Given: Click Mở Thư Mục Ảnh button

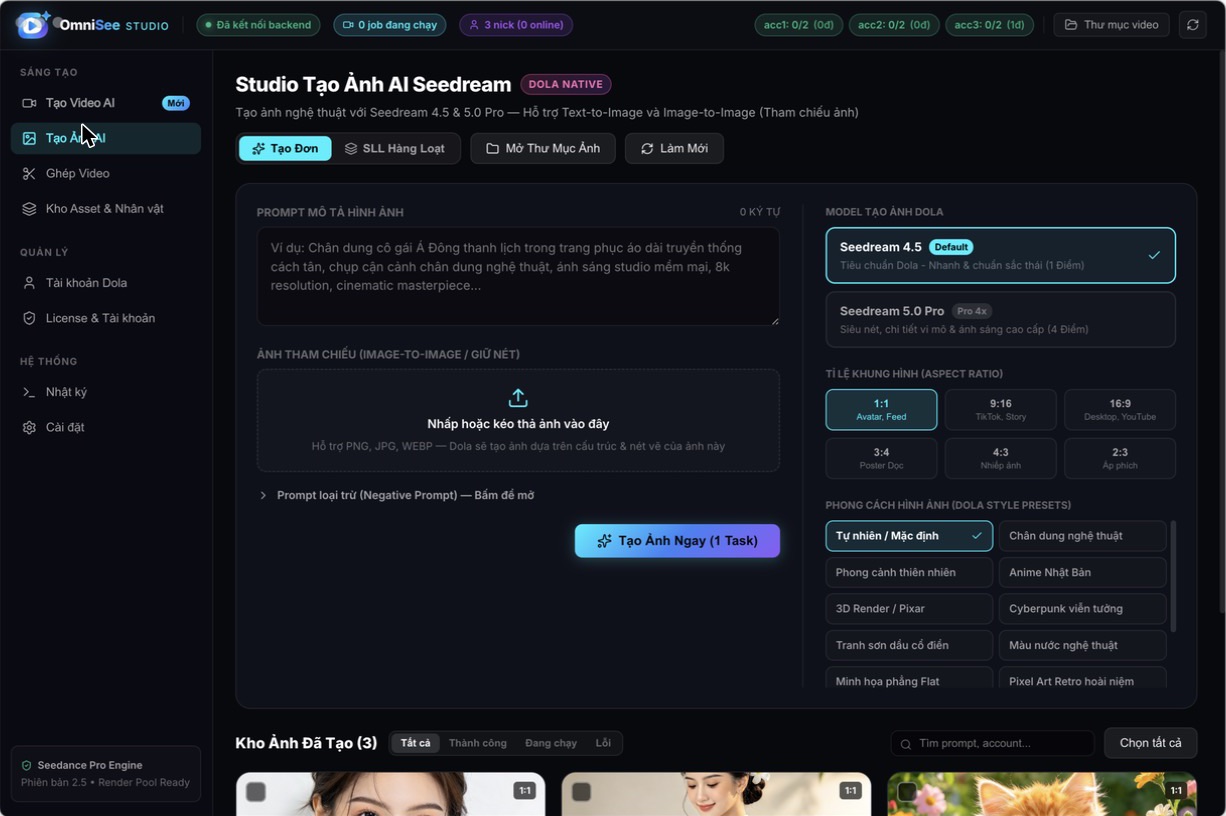Looking at the screenshot, I should click(543, 148).
